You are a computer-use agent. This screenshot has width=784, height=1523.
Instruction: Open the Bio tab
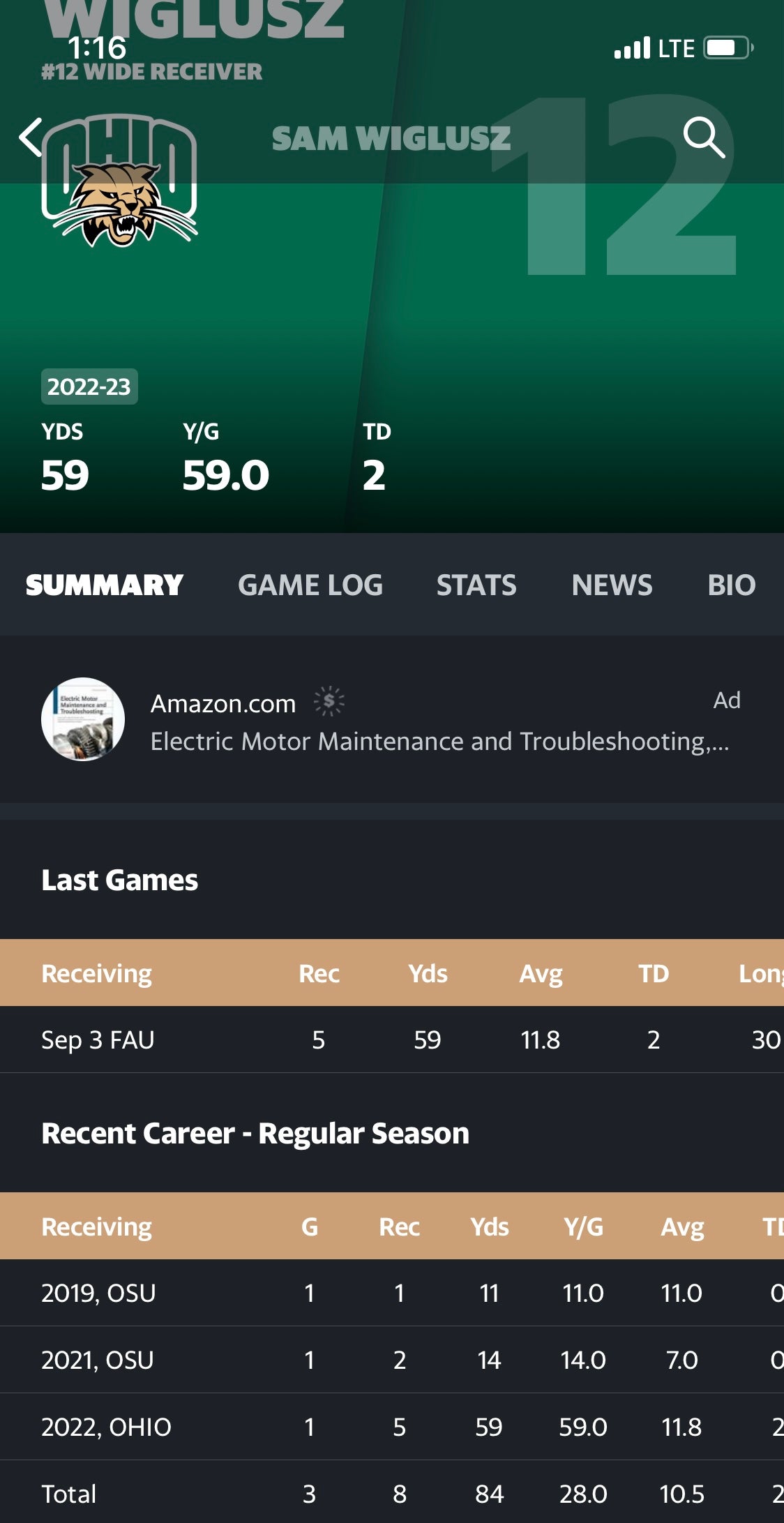tap(731, 585)
